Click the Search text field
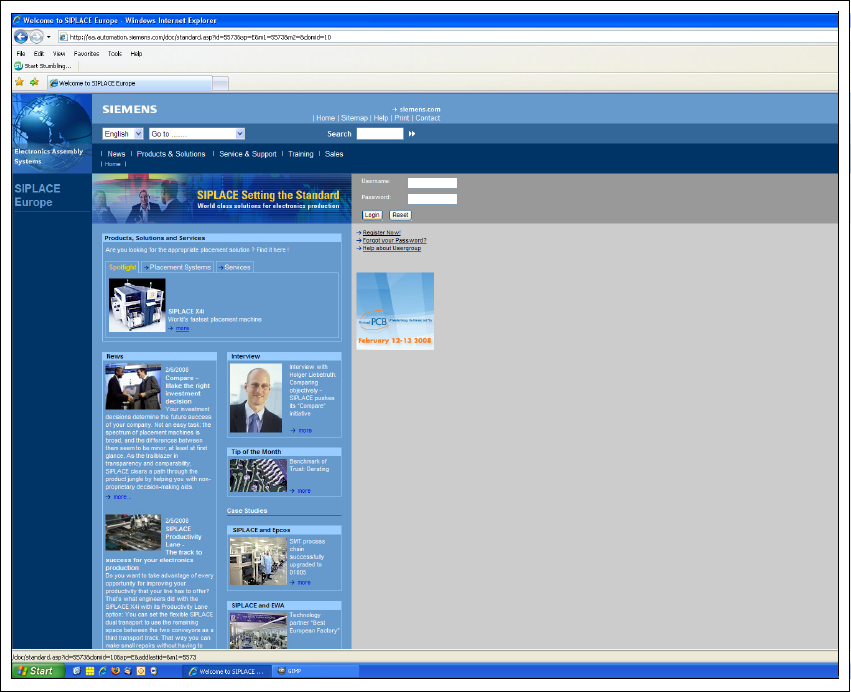Screen dimensions: 851x692 pyautogui.click(x=380, y=134)
